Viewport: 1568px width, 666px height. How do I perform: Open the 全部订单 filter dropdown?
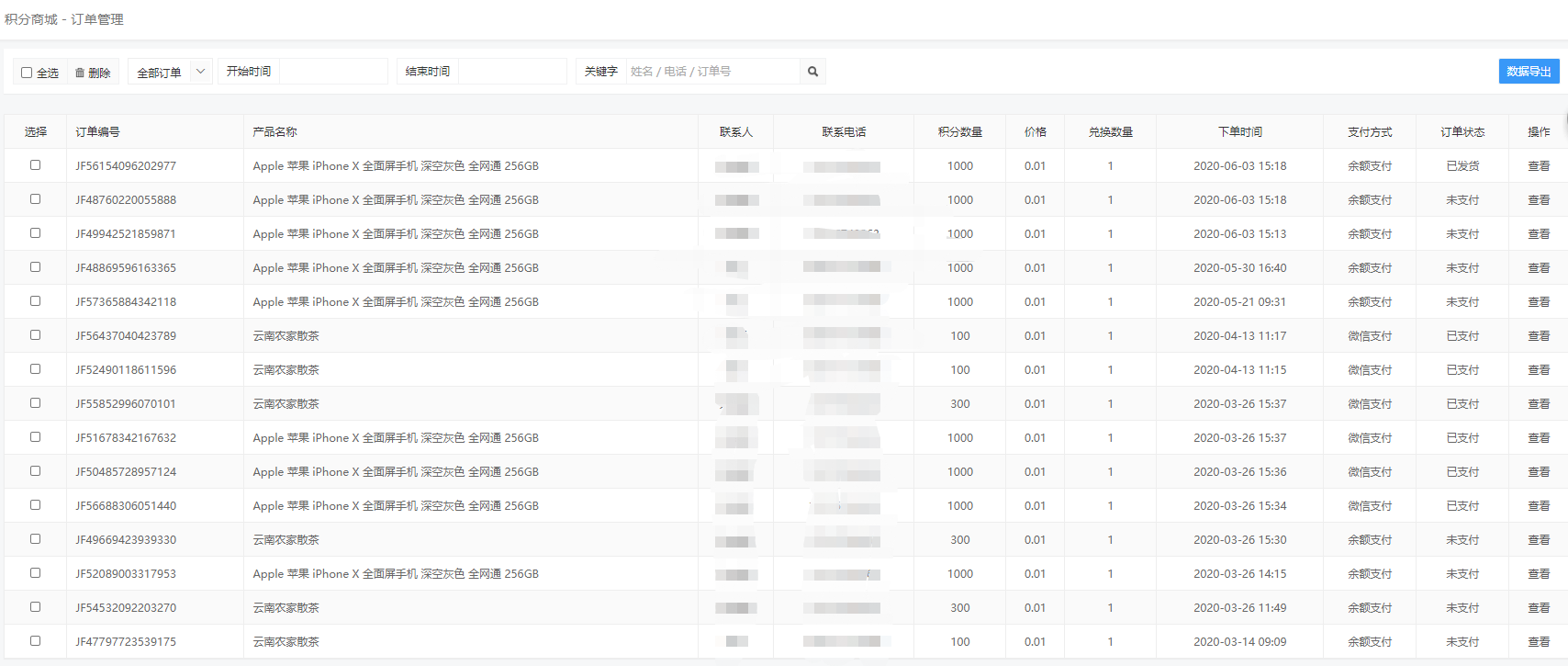pos(170,73)
